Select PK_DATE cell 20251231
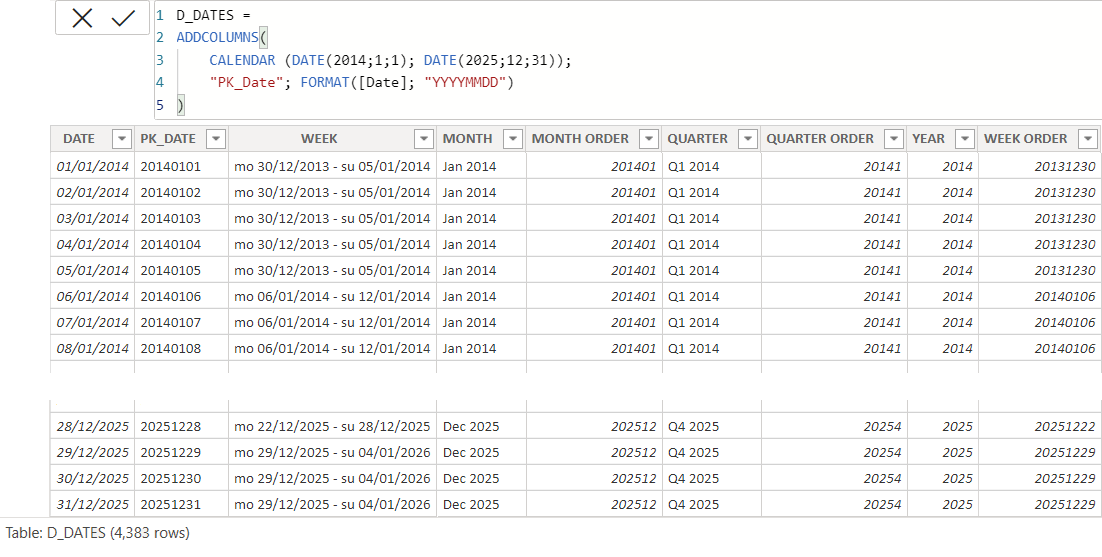 point(181,504)
